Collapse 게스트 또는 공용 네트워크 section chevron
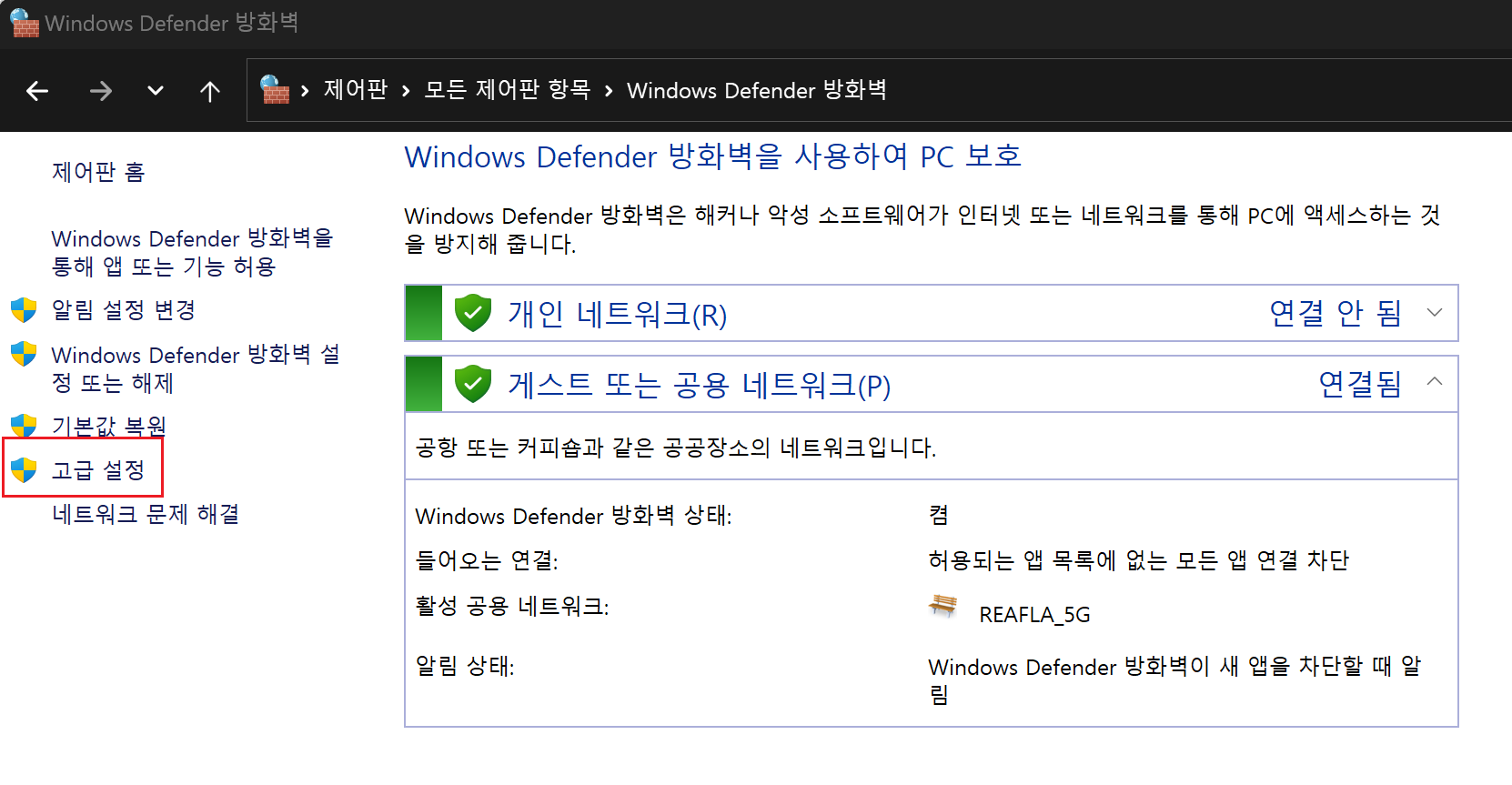The width and height of the screenshot is (1512, 785). (x=1435, y=382)
